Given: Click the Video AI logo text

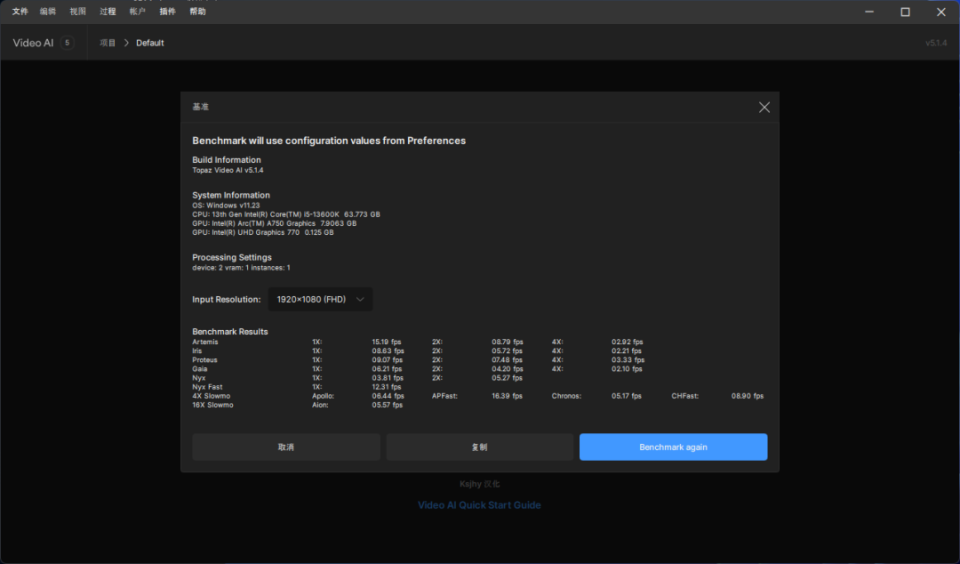Looking at the screenshot, I should [x=33, y=43].
